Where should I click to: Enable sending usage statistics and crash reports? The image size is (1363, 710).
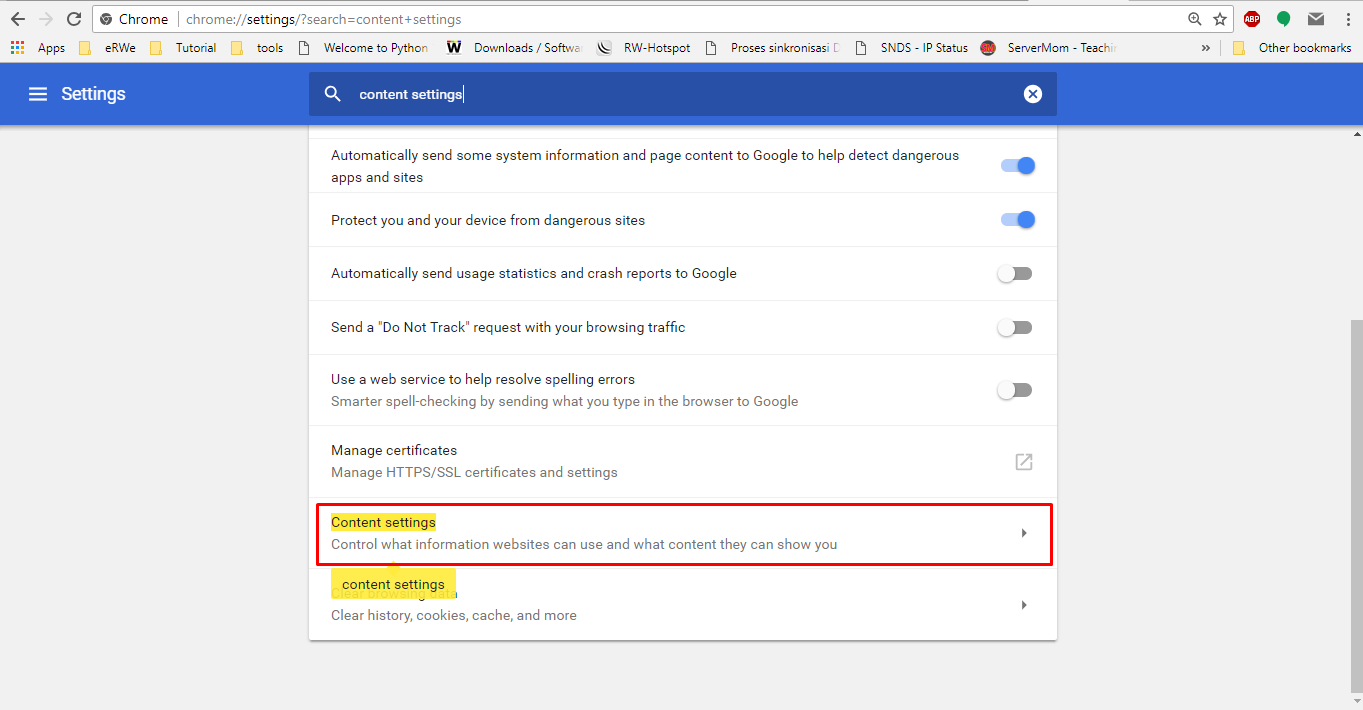click(x=1015, y=274)
